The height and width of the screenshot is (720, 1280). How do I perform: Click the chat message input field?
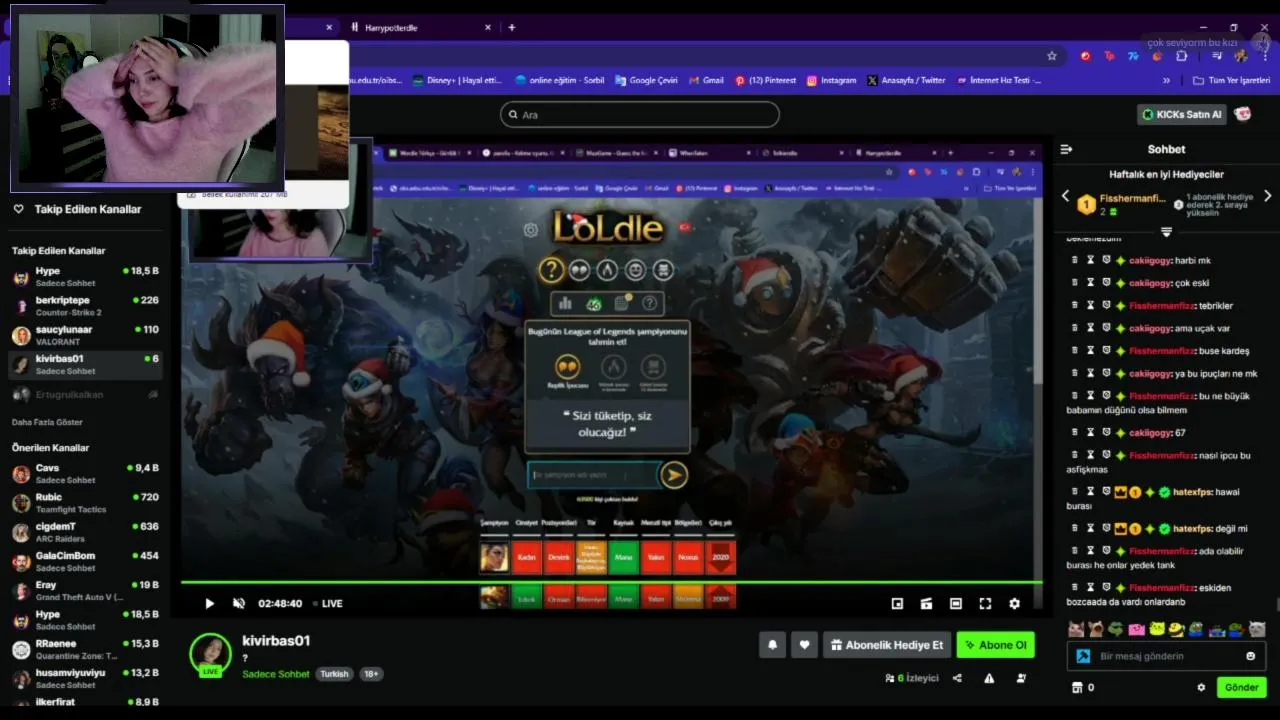[x=1166, y=656]
